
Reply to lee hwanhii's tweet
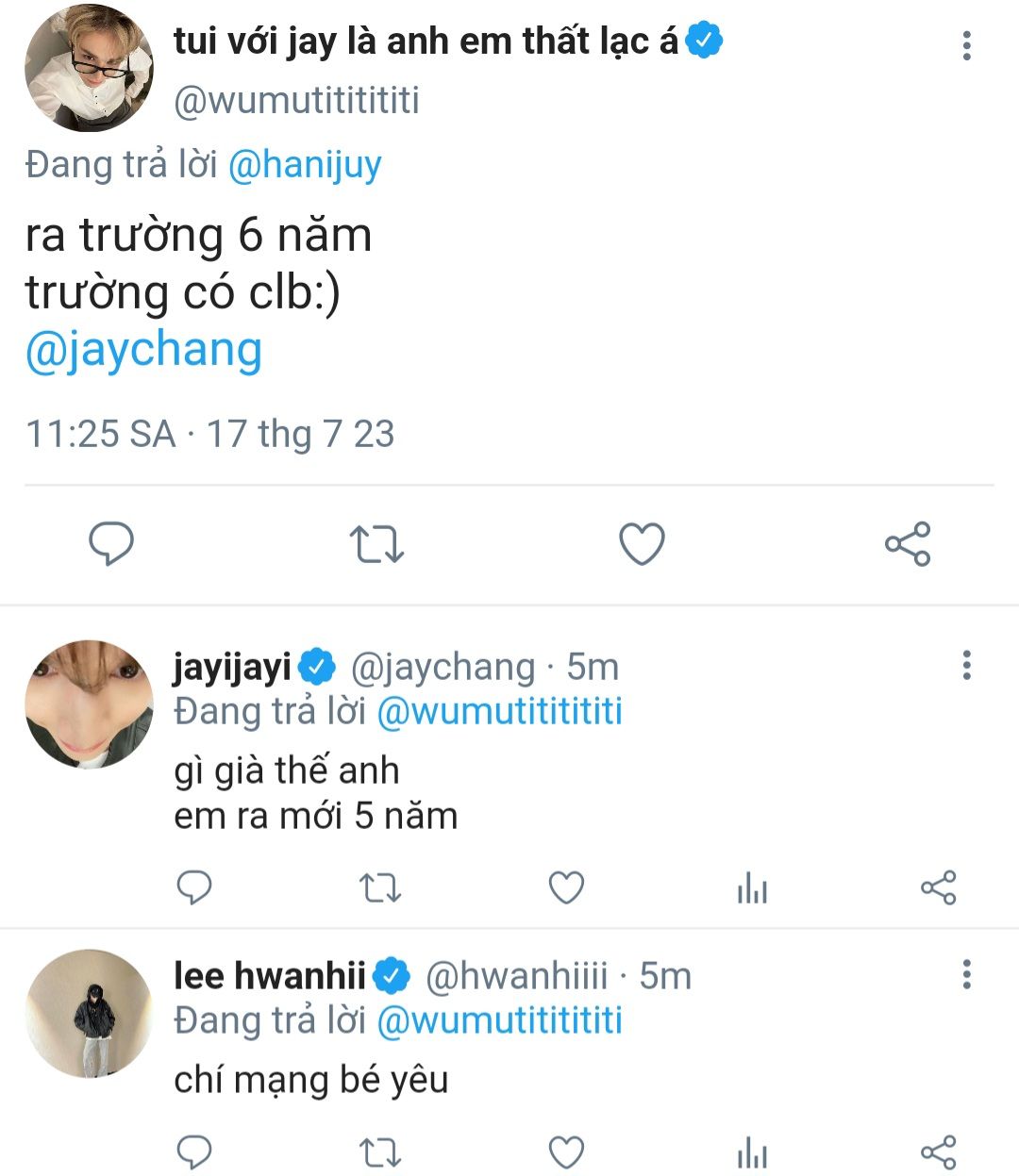194,1151
